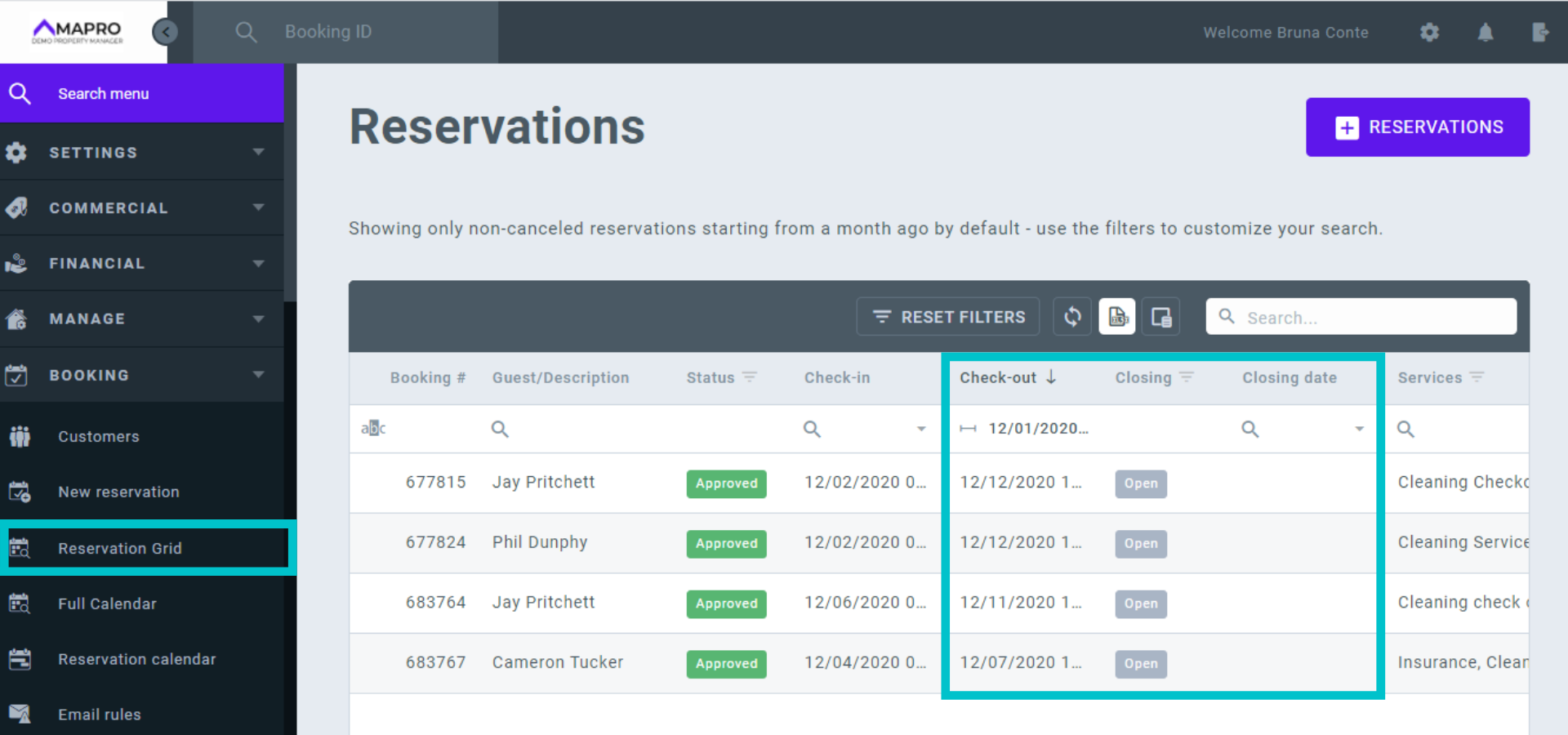
Task: Open the notifications bell
Action: 1486,33
